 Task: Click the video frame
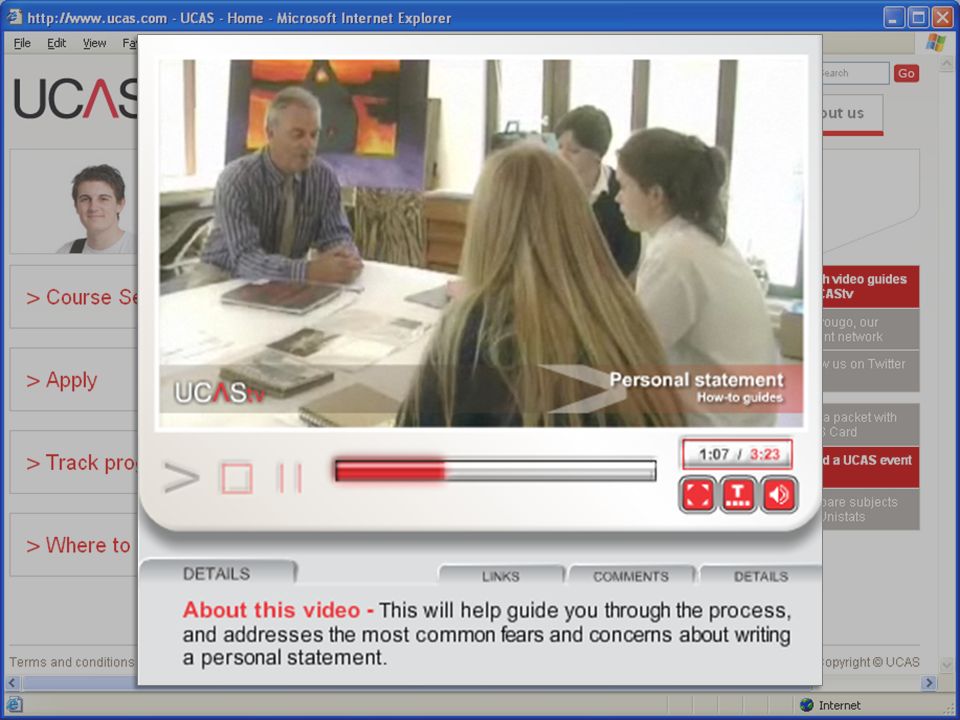pyautogui.click(x=481, y=243)
